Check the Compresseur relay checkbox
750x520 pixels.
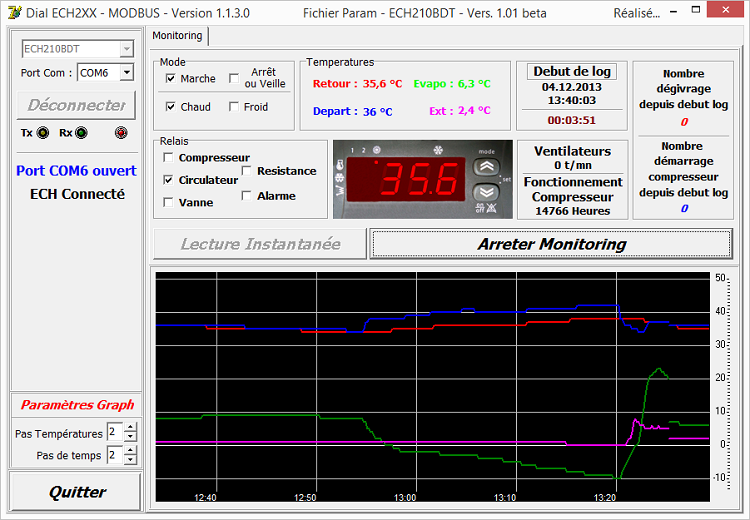pos(168,158)
